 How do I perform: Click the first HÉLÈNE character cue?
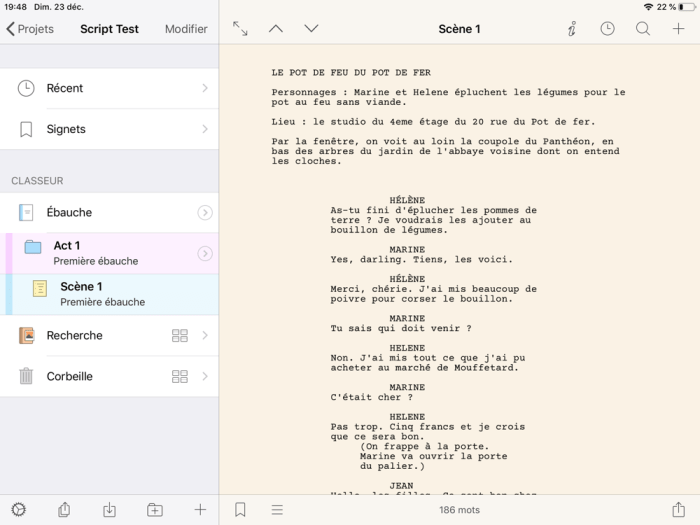click(x=407, y=200)
